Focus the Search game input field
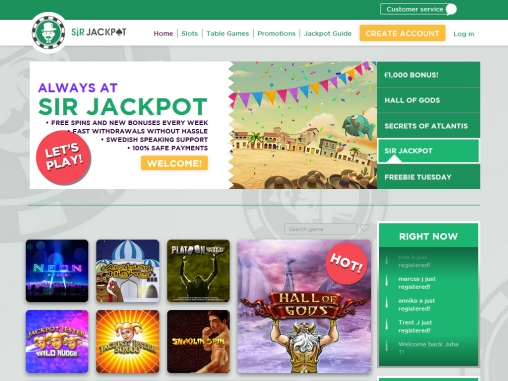Image resolution: width=508 pixels, height=381 pixels. click(320, 229)
